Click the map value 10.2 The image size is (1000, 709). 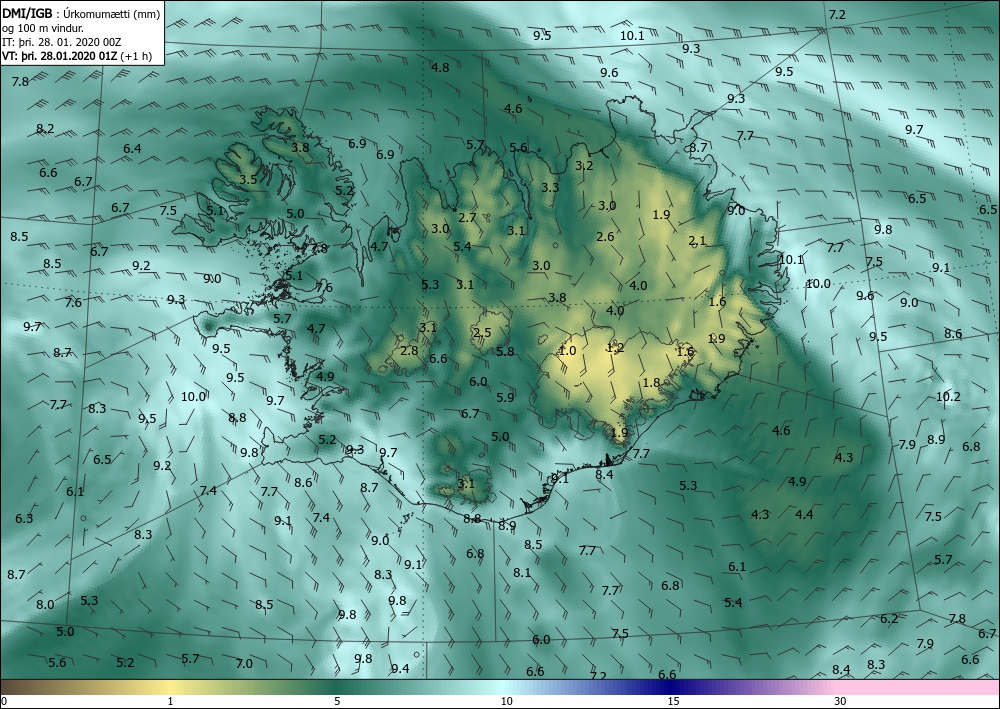click(x=948, y=397)
